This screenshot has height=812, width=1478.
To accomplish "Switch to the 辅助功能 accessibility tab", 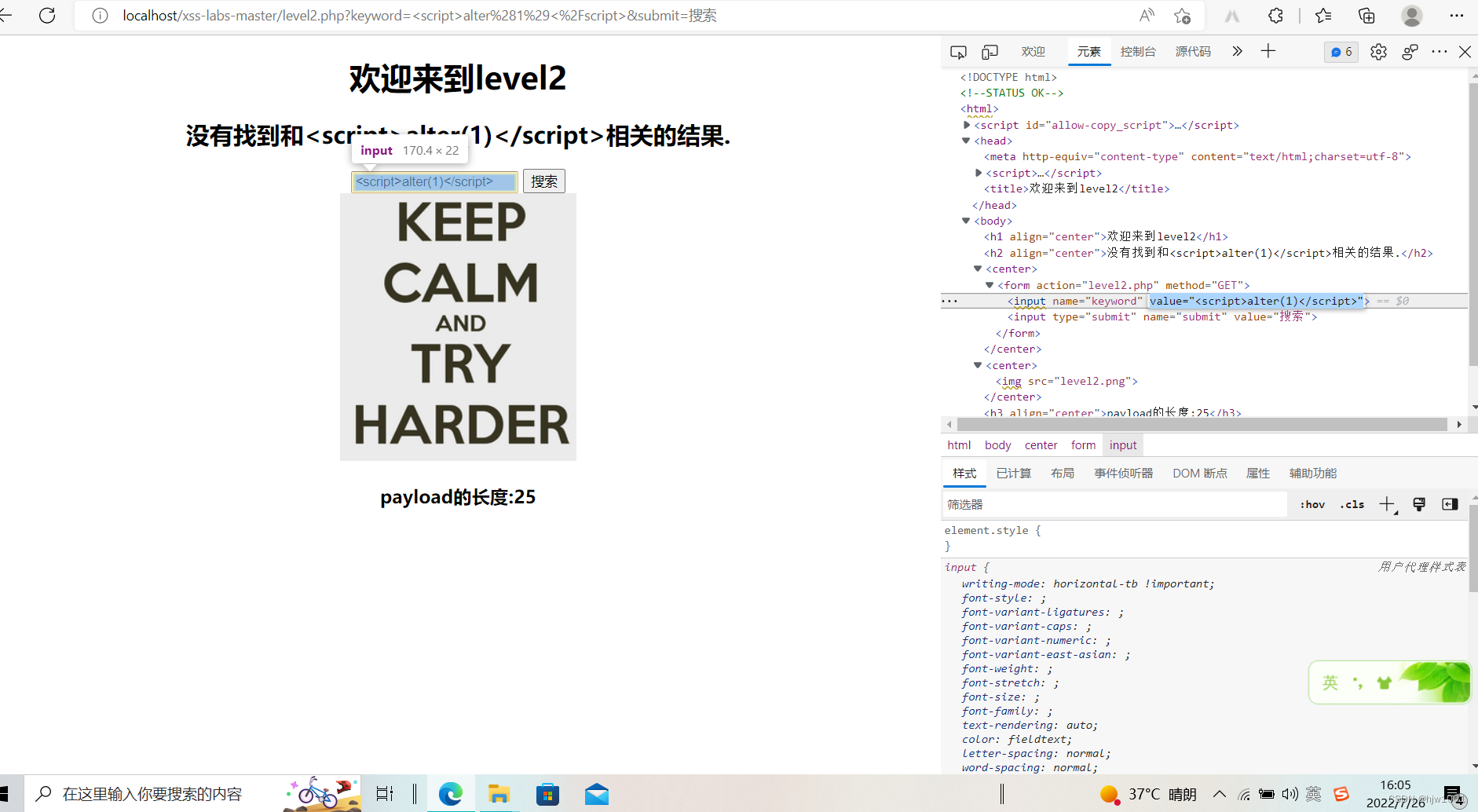I will click(1313, 474).
